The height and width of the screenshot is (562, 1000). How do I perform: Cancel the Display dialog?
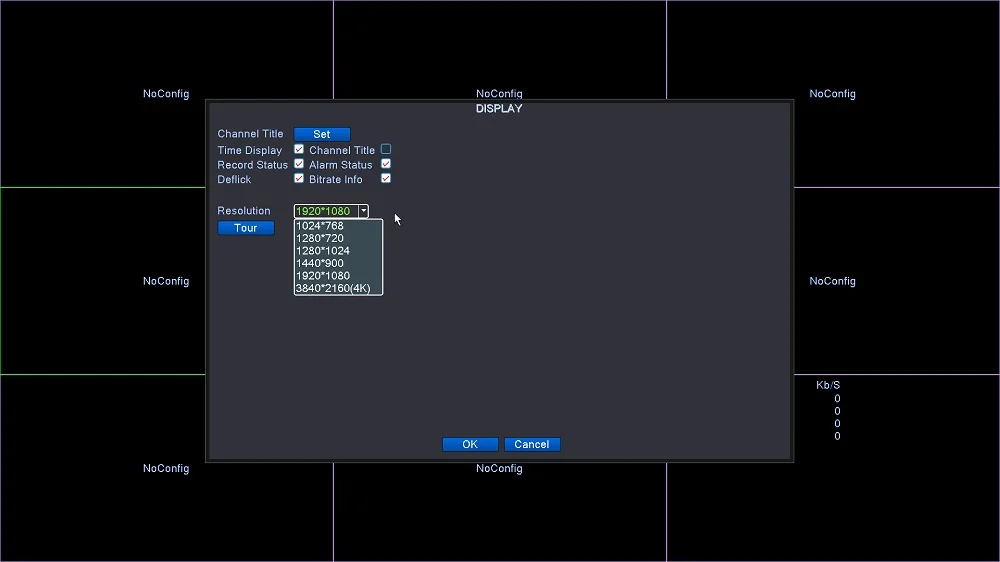click(x=532, y=444)
